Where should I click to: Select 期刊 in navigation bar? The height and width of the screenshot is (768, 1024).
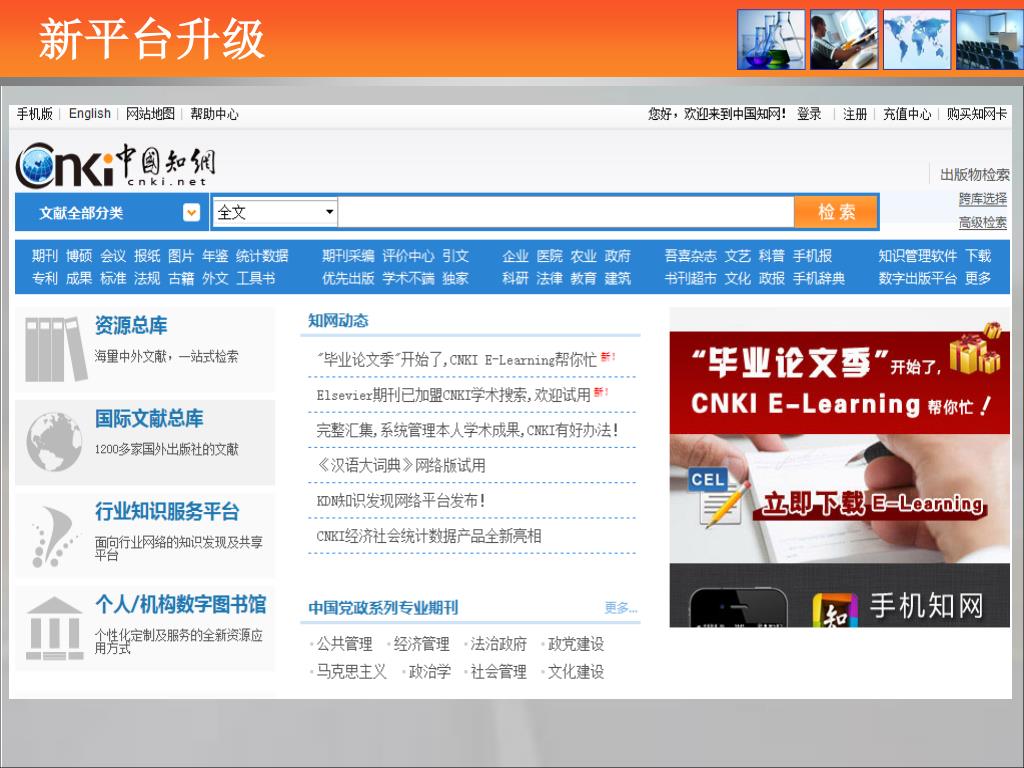(45, 256)
